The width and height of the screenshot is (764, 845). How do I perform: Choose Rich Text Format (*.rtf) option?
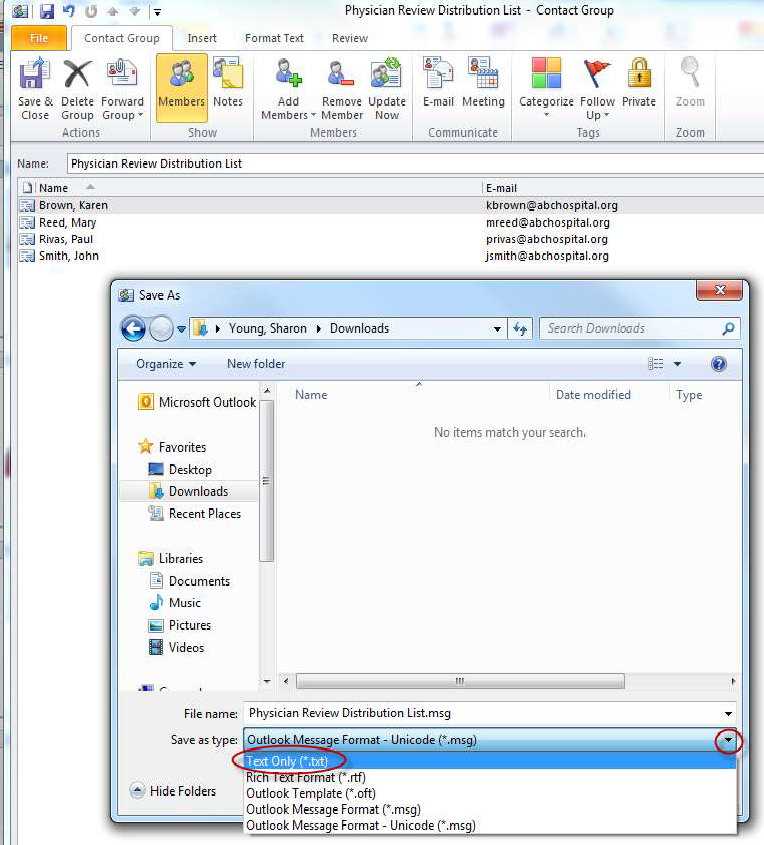click(490, 778)
